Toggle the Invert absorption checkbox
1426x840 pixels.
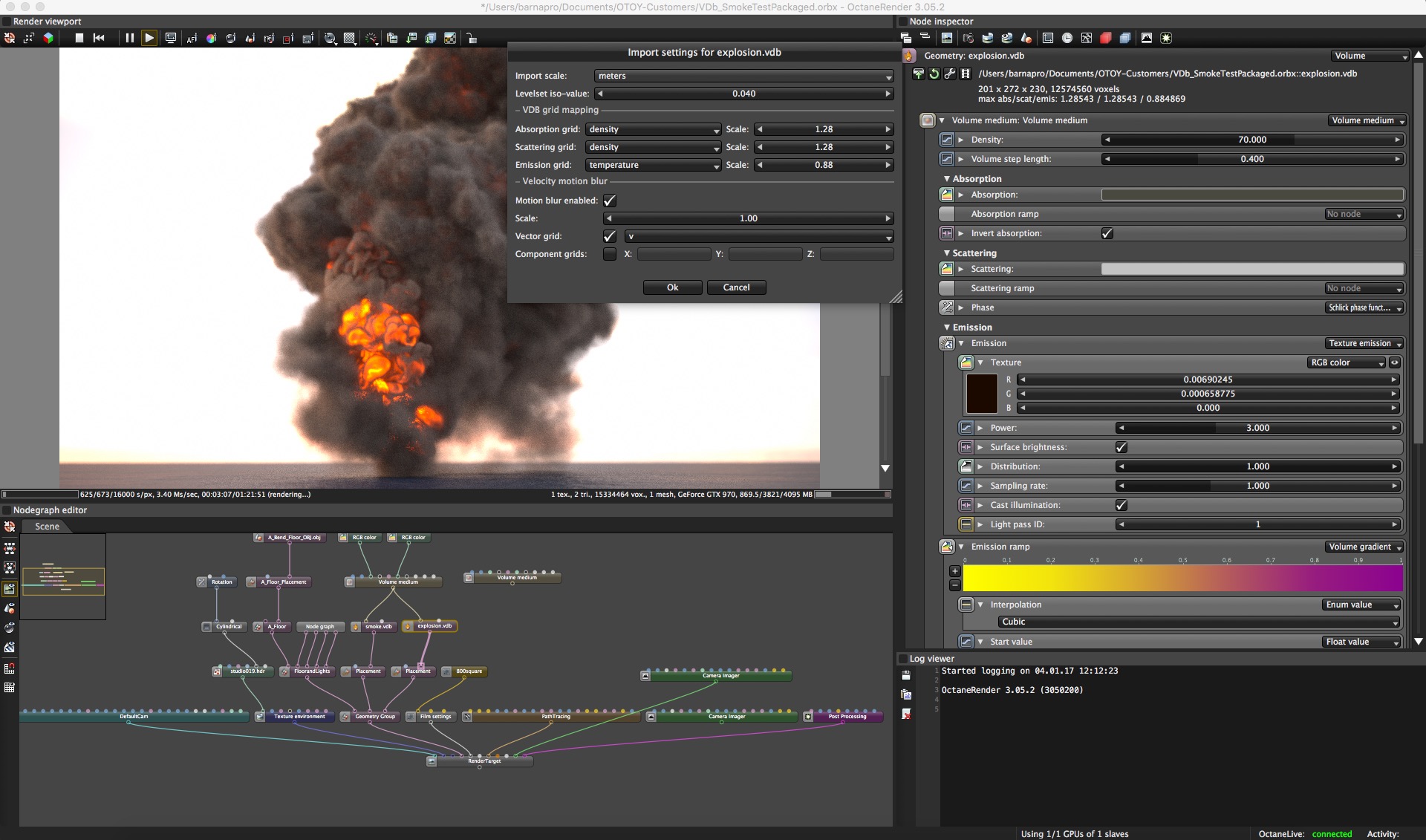(x=1107, y=233)
